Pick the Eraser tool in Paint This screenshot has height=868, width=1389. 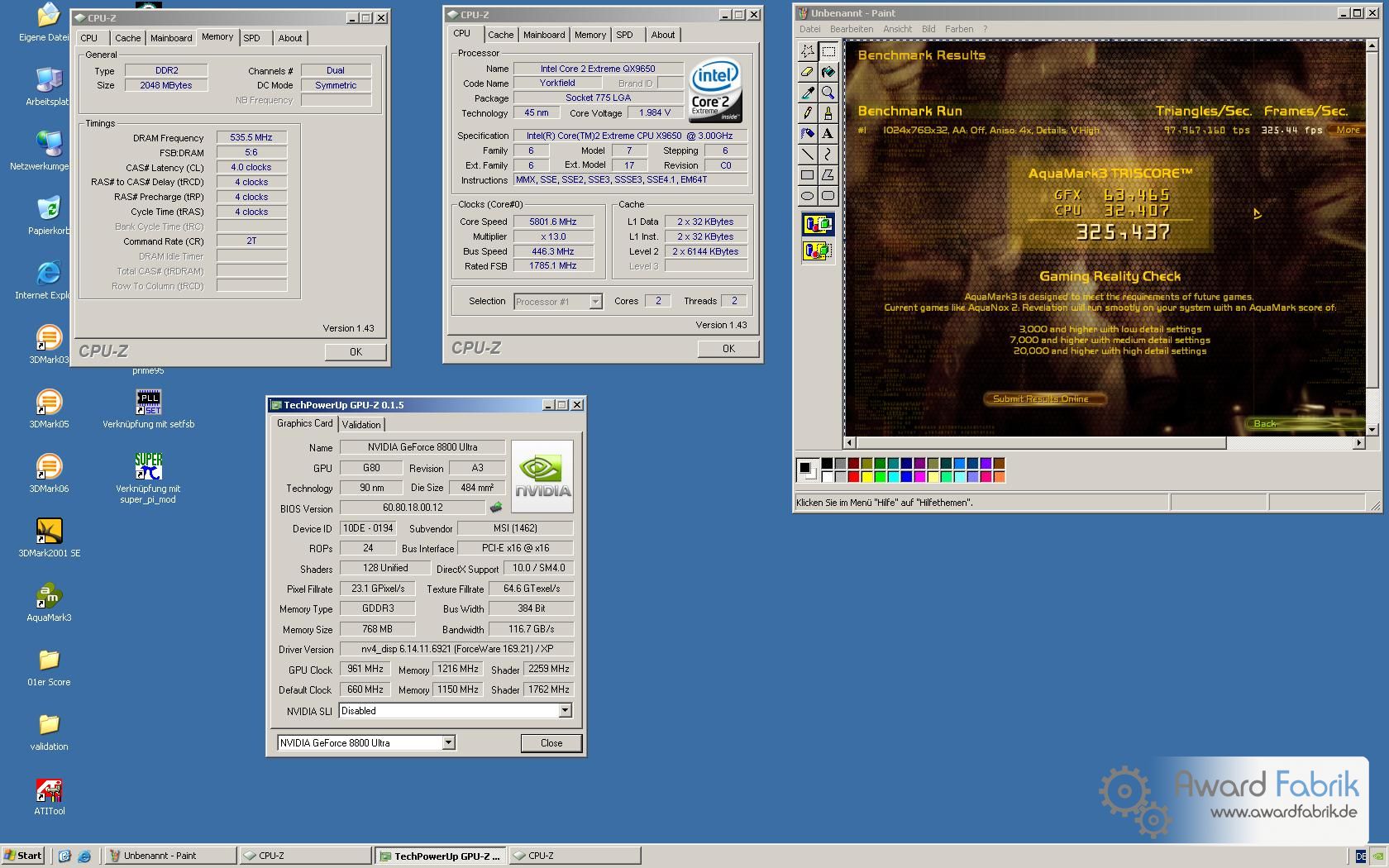click(807, 72)
